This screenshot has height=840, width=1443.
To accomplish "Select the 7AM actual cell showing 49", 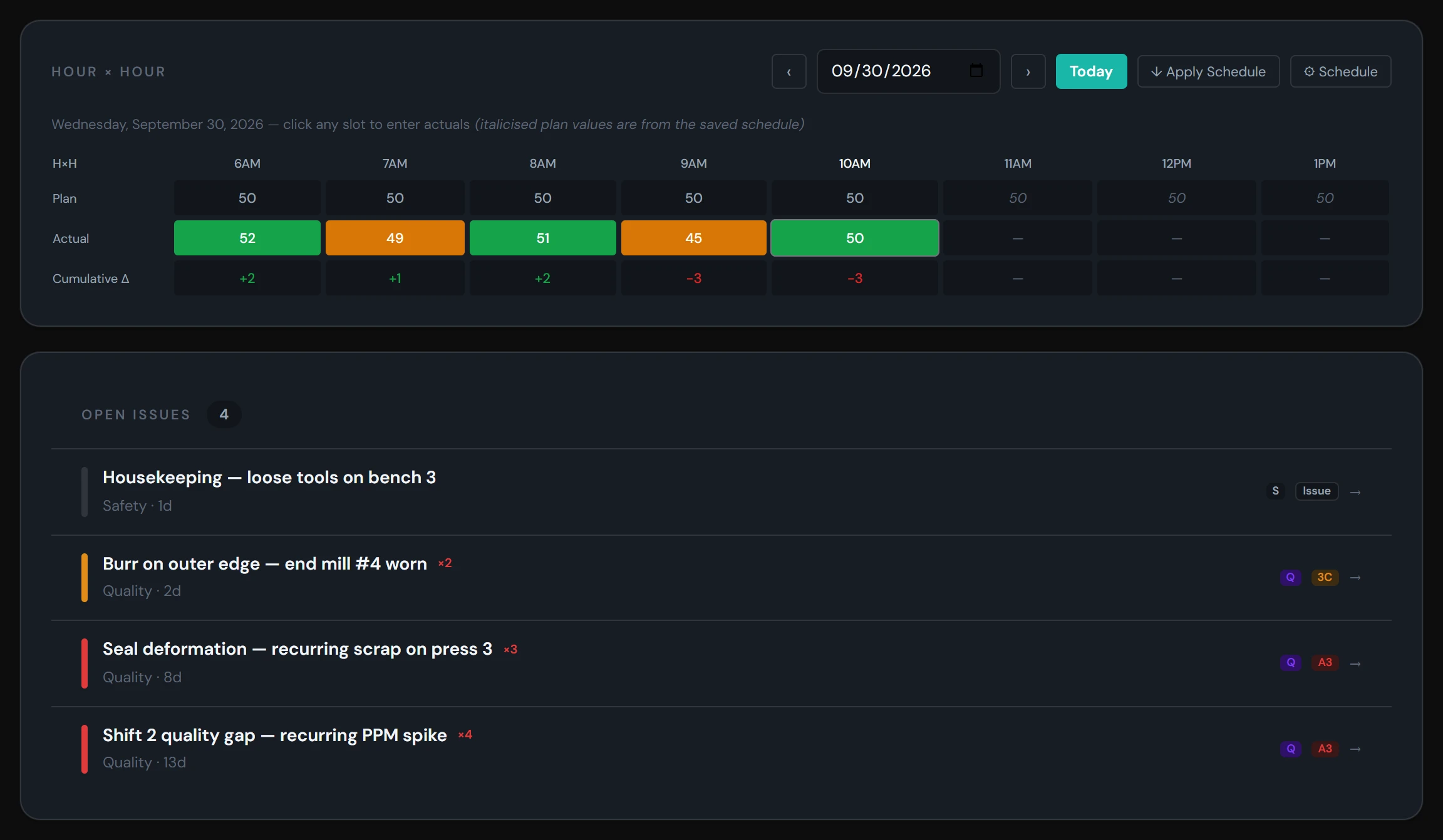I will (395, 238).
